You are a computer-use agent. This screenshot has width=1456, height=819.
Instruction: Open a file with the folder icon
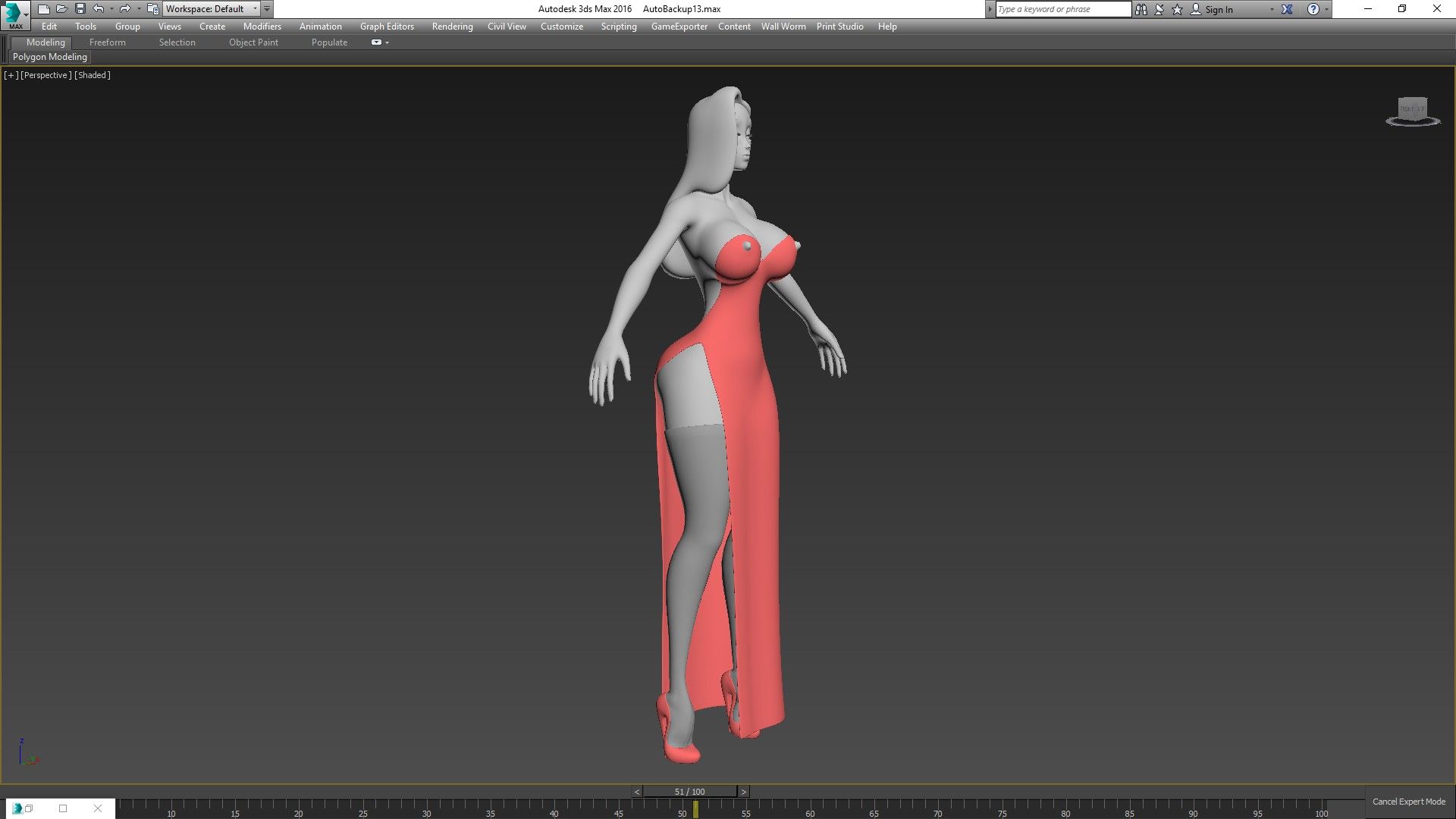[x=61, y=9]
